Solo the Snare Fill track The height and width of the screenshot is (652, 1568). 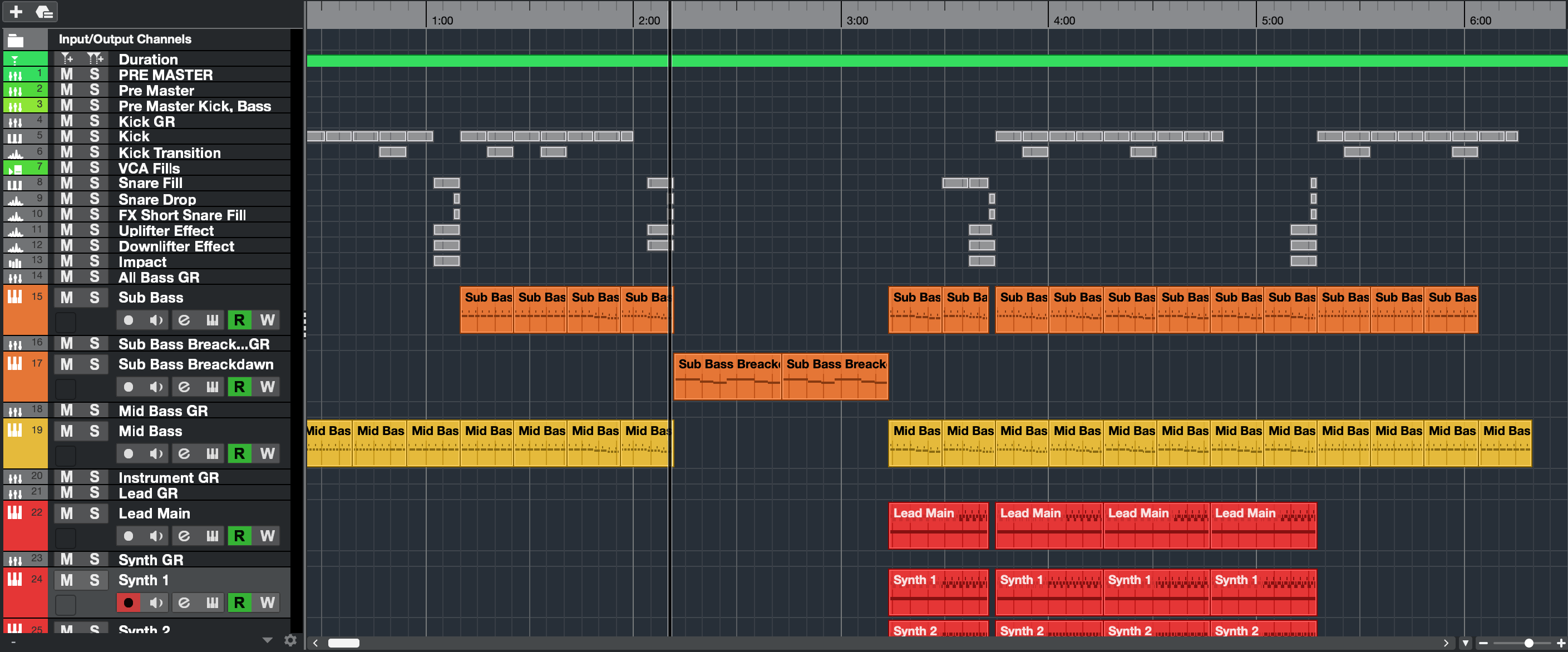coord(95,183)
